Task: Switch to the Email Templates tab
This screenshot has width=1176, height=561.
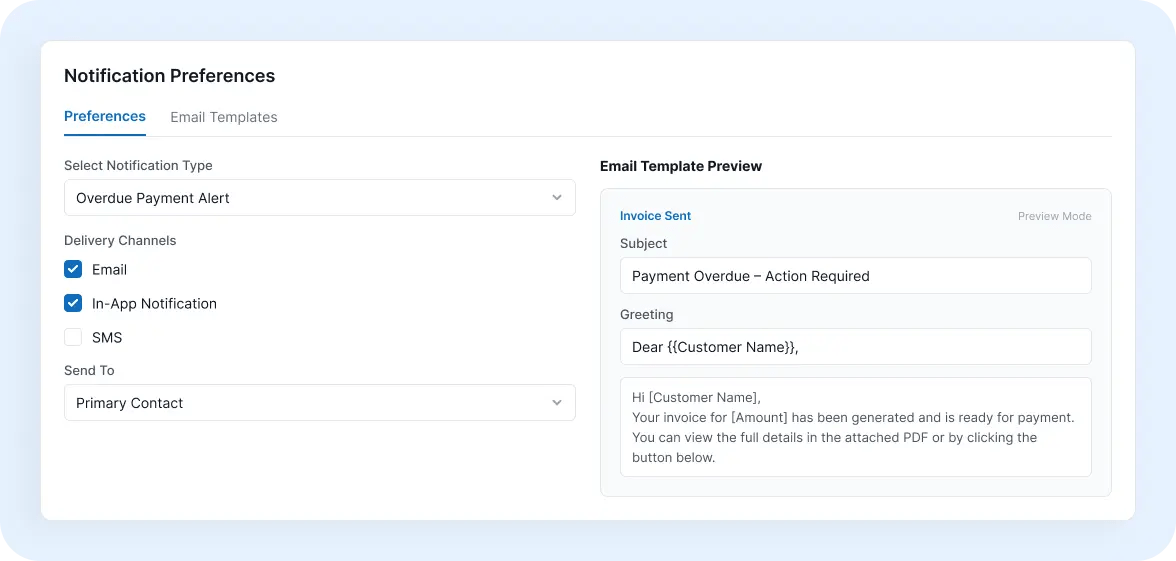Action: [224, 117]
